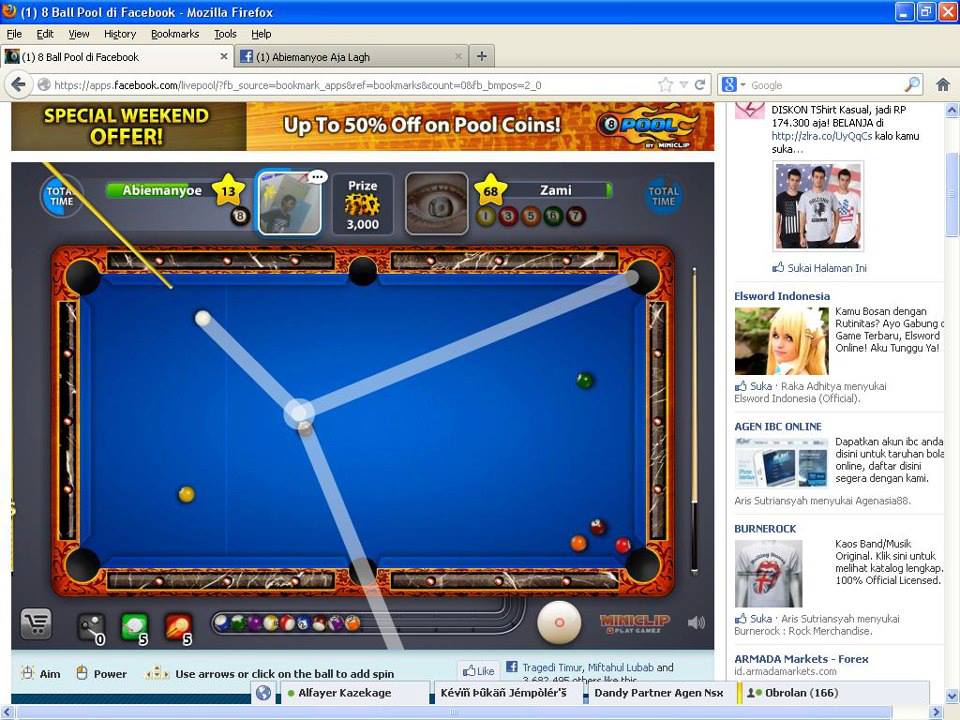Image resolution: width=960 pixels, height=720 pixels.
Task: Open the URL history dropdown arrow
Action: point(683,85)
